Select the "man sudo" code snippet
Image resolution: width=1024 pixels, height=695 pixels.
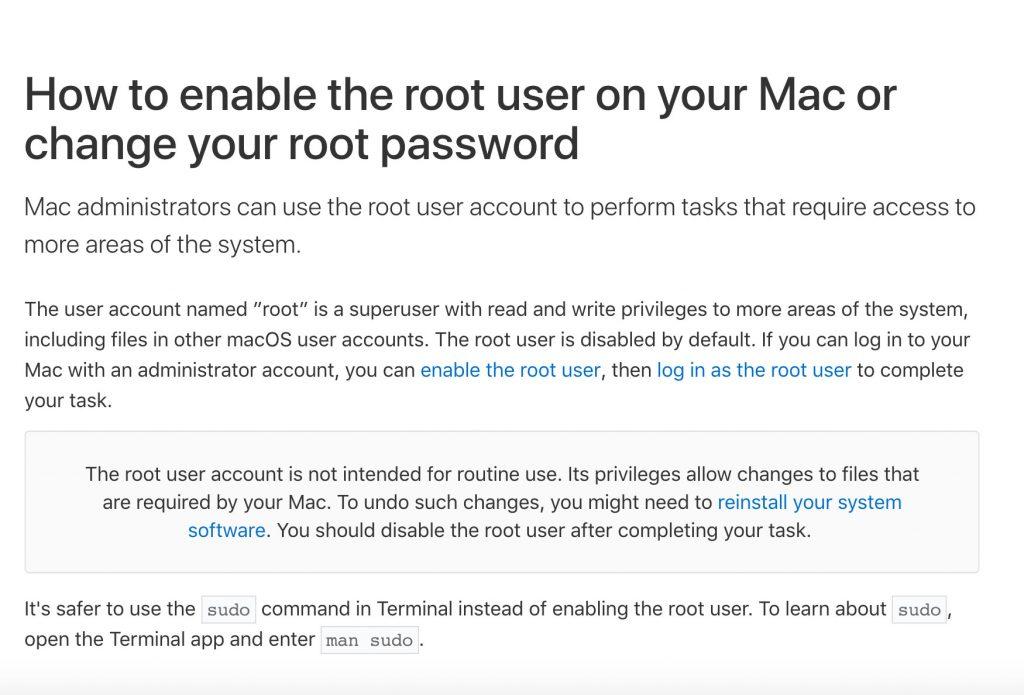(369, 640)
